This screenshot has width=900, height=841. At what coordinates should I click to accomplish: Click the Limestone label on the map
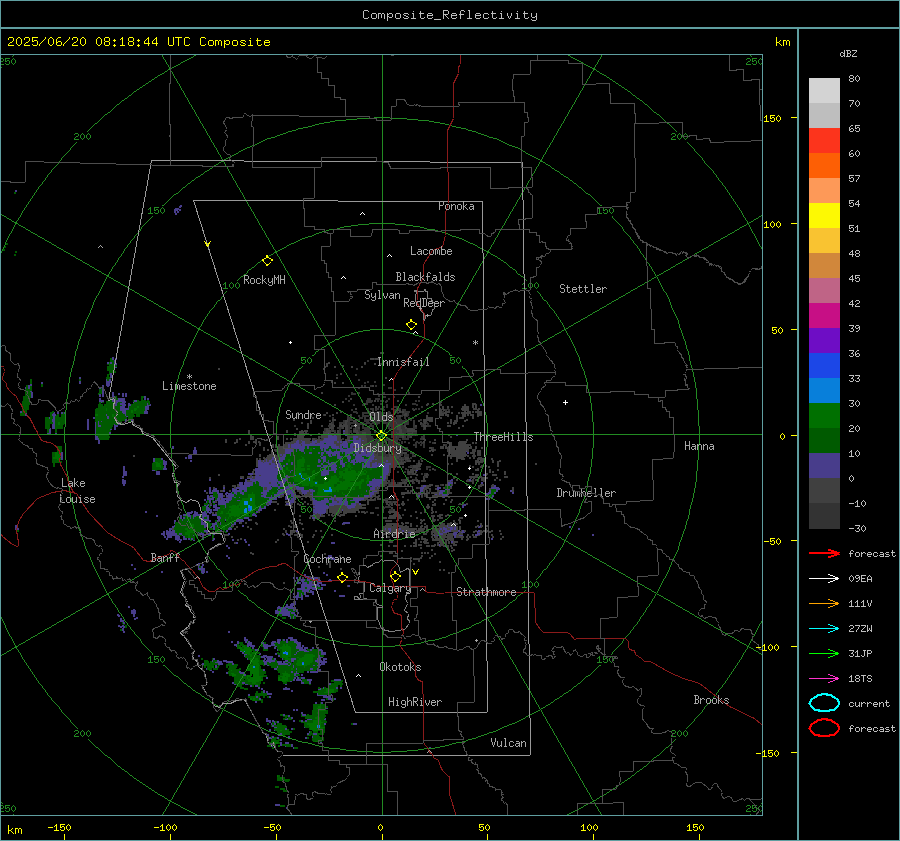[x=189, y=386]
